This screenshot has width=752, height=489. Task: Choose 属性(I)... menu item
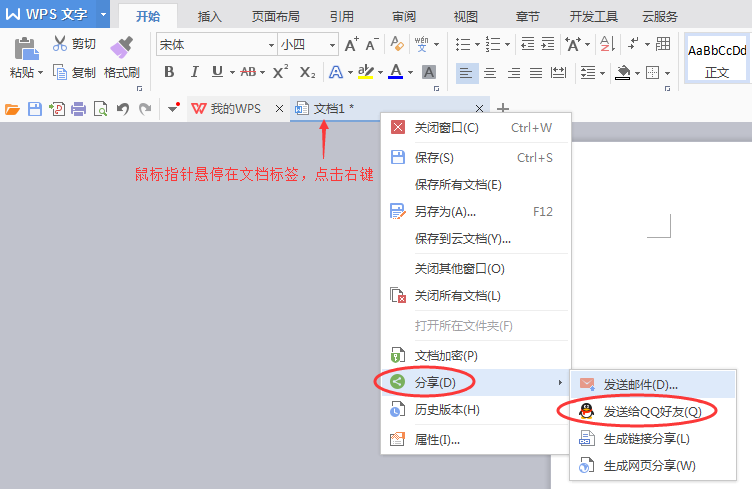coord(474,440)
